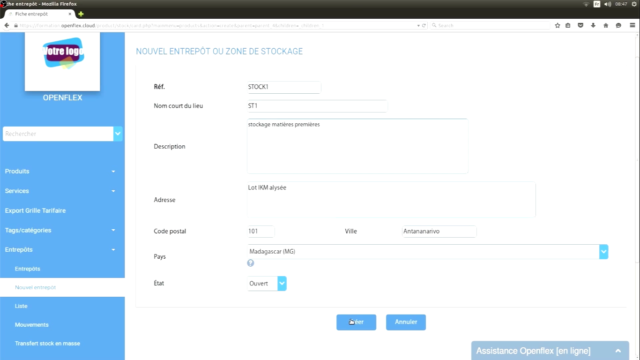
Task: Expand the Pays country dropdown arrow
Action: click(x=604, y=252)
